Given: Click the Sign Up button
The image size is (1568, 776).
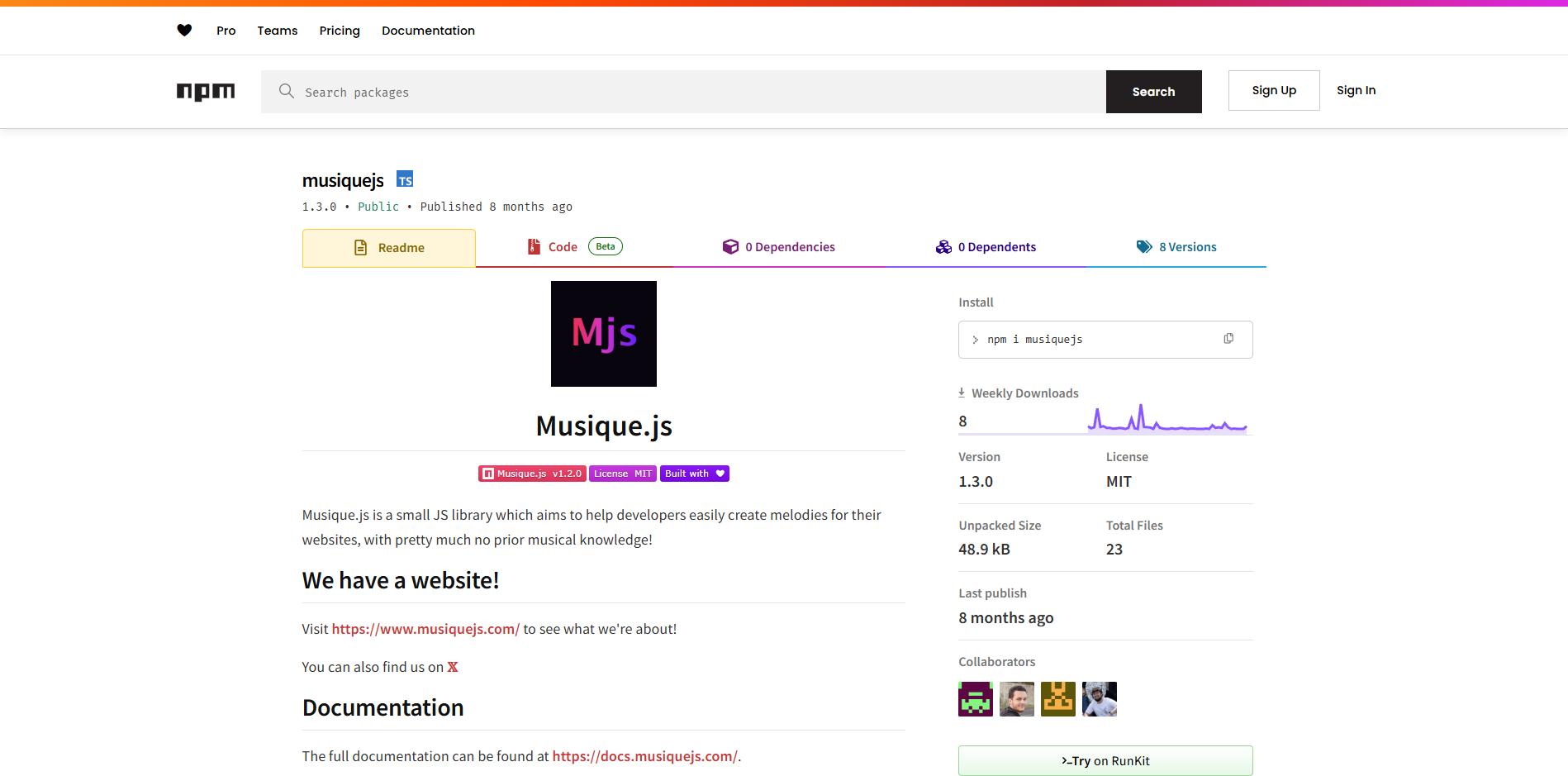Looking at the screenshot, I should click(x=1273, y=90).
